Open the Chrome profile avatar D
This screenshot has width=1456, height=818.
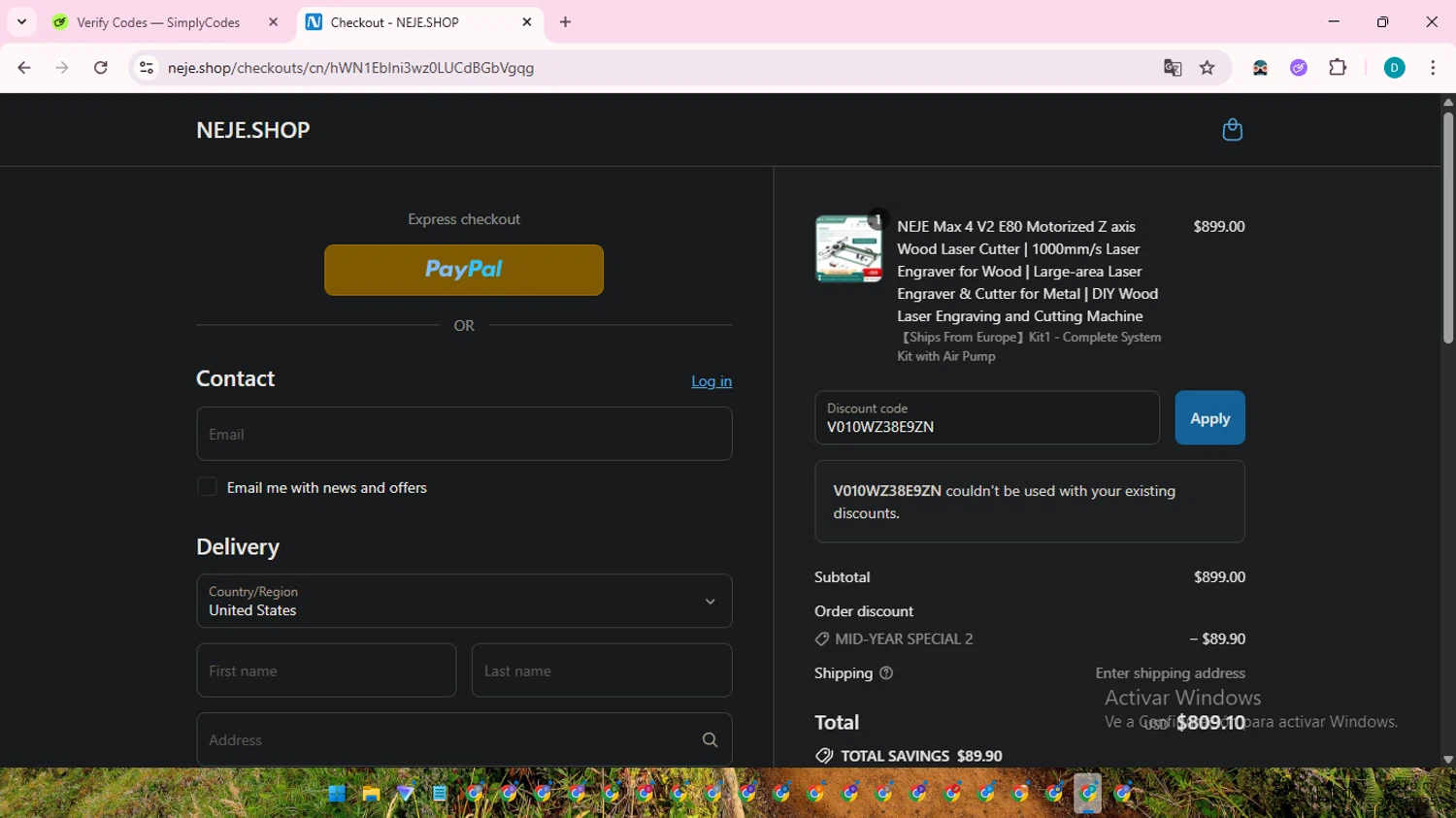point(1394,68)
